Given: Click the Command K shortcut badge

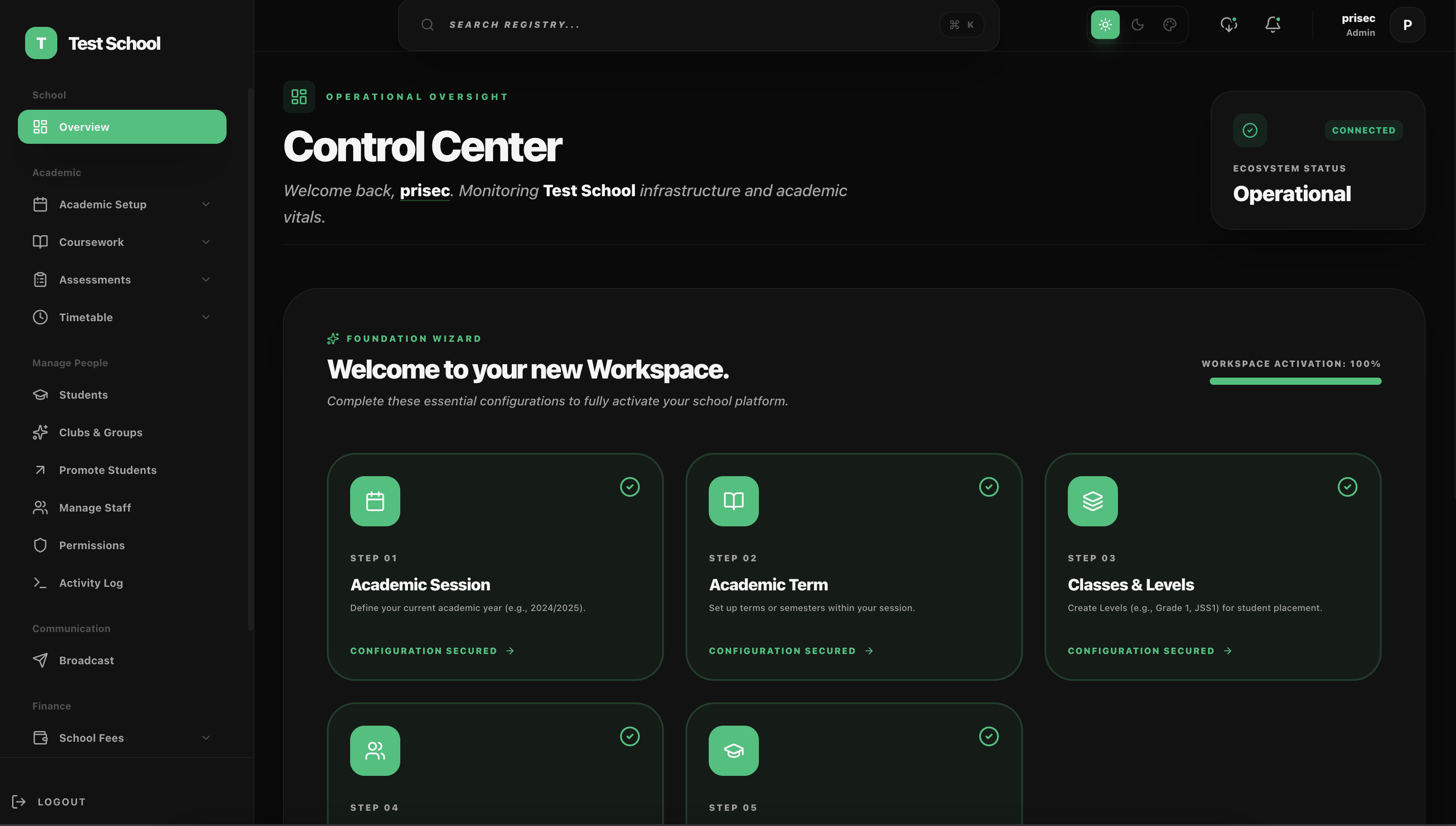Looking at the screenshot, I should coord(962,25).
